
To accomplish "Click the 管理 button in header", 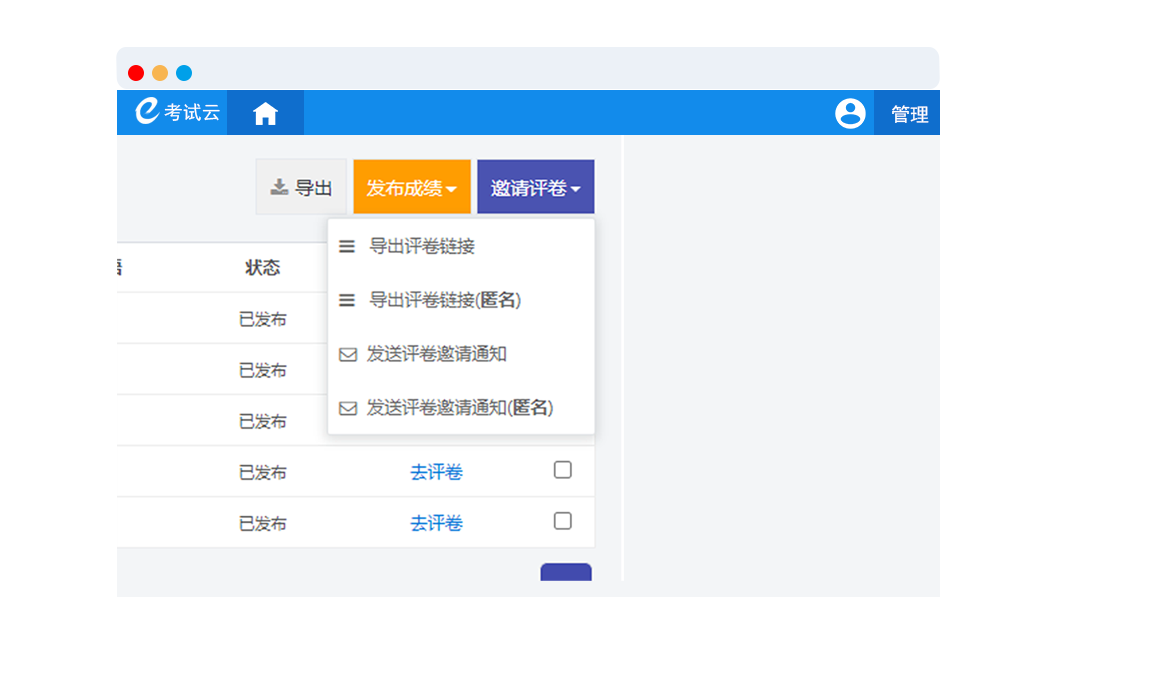I will 909,114.
